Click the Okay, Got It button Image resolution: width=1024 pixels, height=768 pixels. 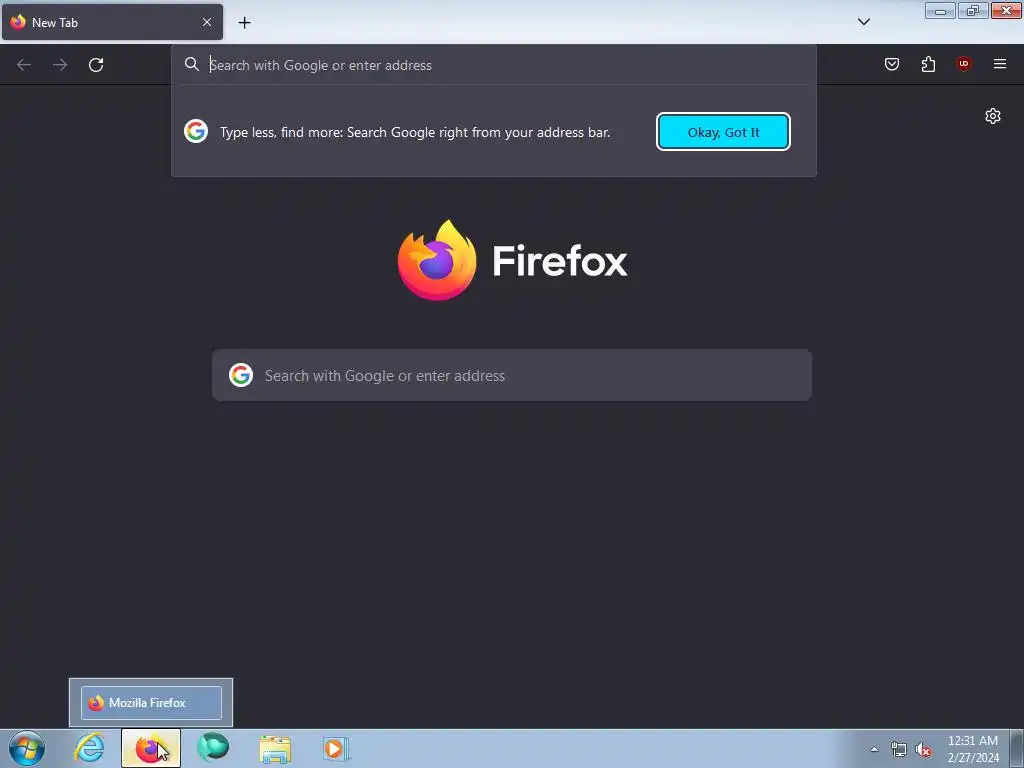[x=724, y=132]
